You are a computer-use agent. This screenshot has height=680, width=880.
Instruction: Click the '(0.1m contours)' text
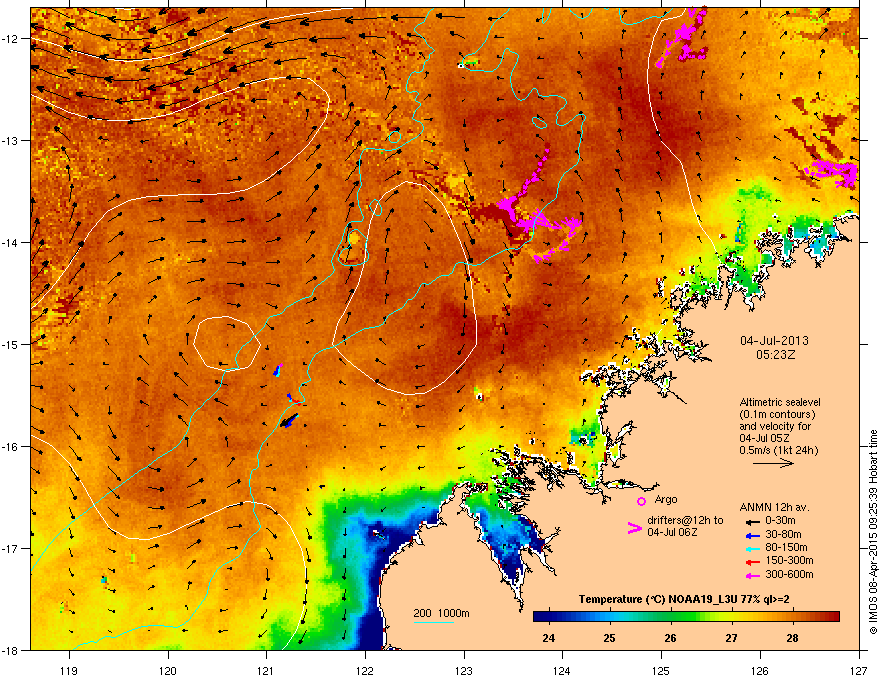click(x=777, y=414)
